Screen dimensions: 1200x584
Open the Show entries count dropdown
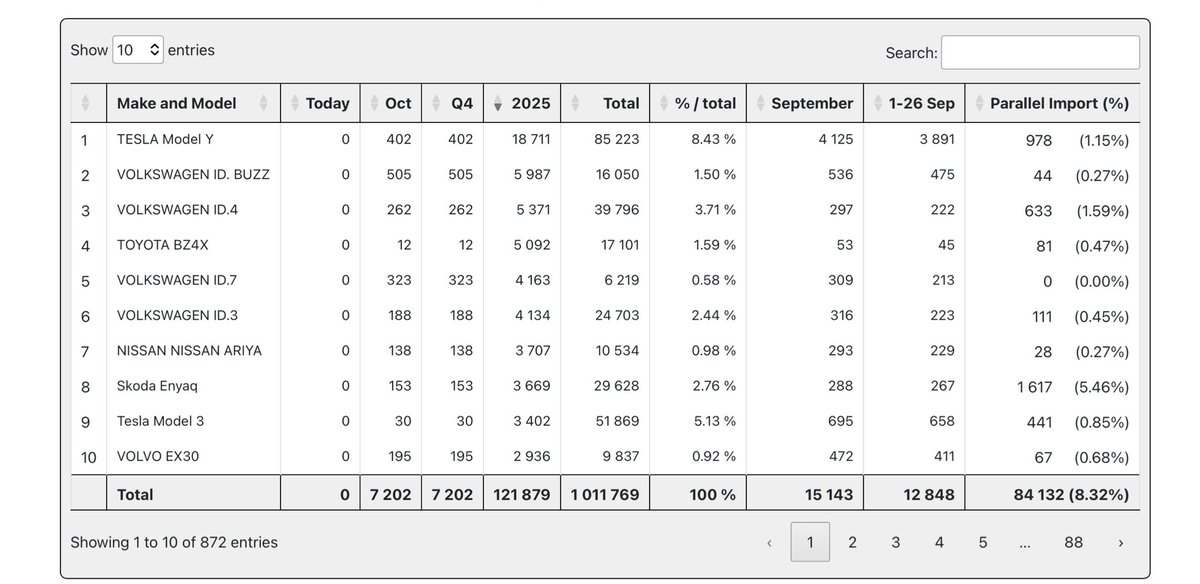click(138, 49)
